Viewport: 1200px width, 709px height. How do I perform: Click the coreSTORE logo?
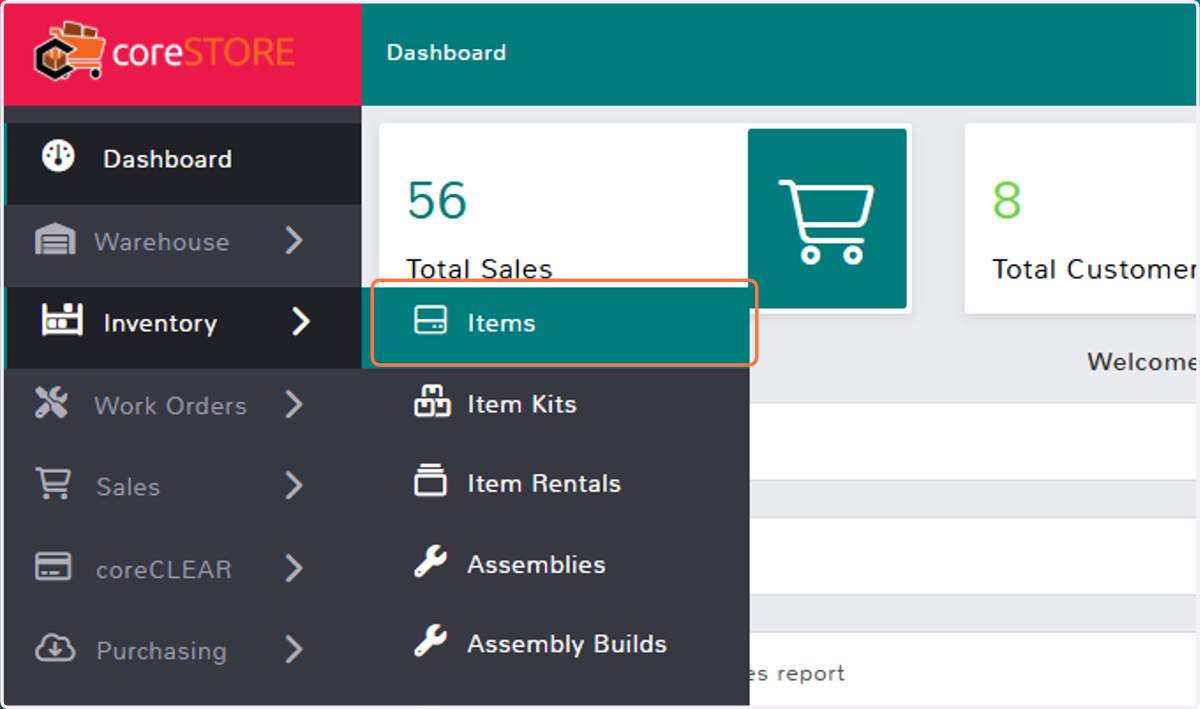165,52
